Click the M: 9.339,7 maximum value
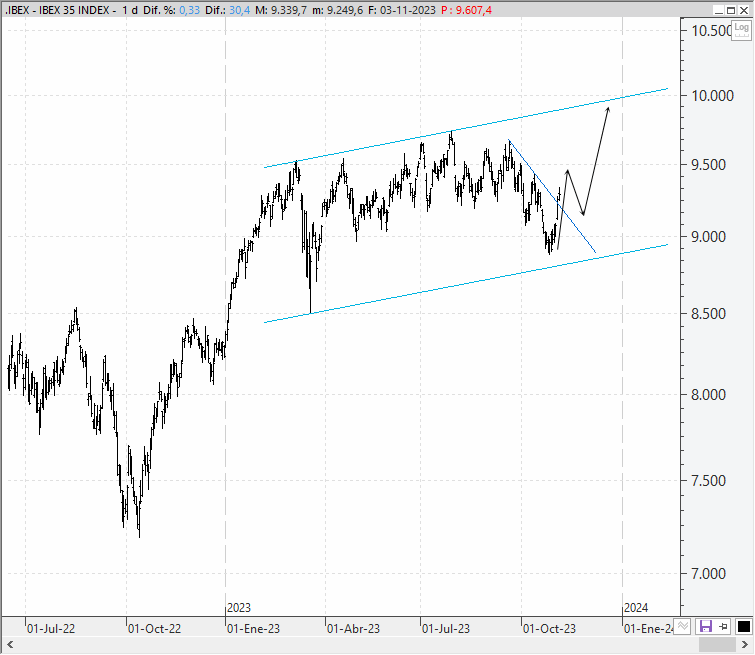This screenshot has width=755, height=655. (x=281, y=10)
